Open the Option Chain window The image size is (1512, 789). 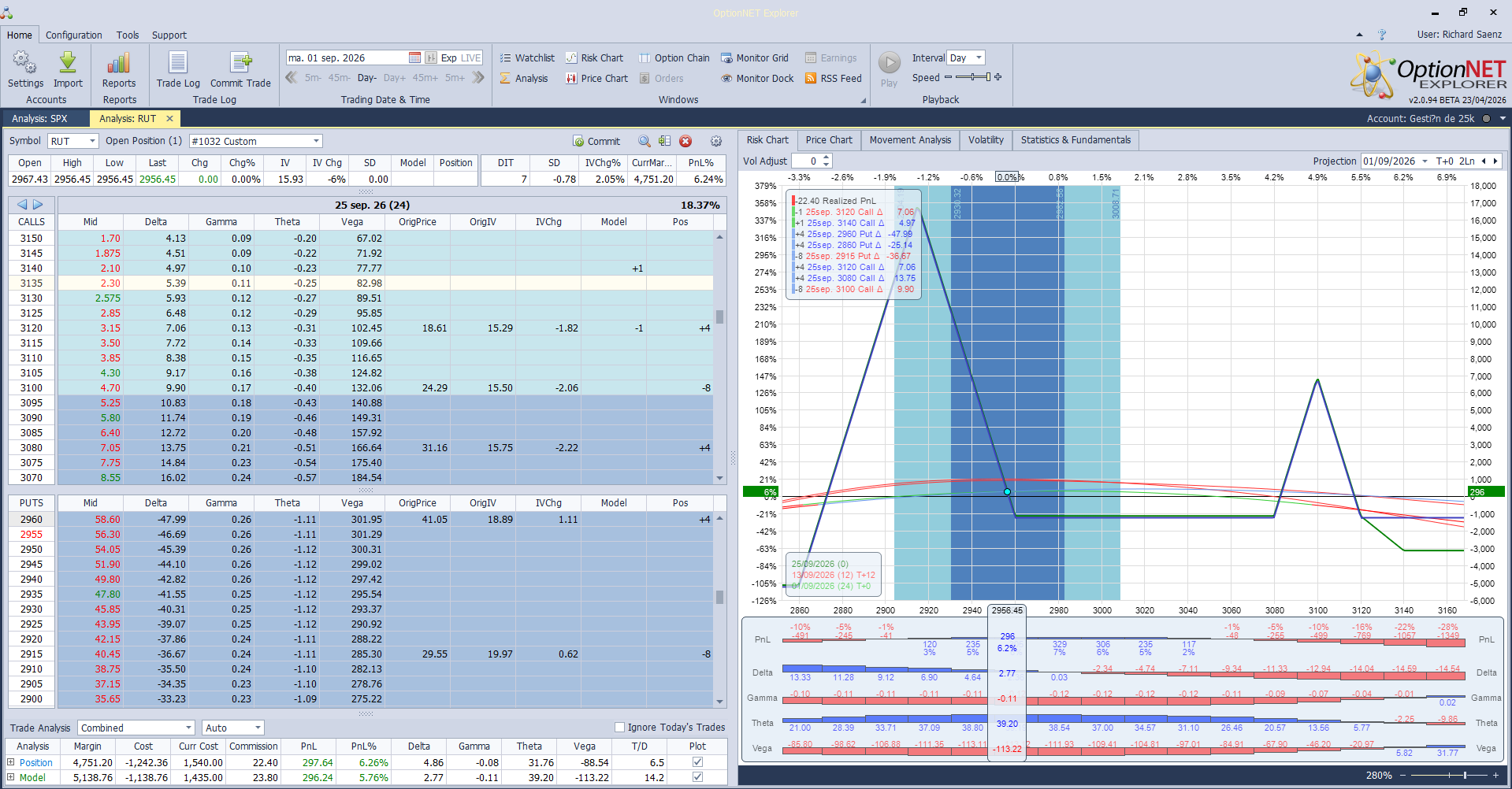pyautogui.click(x=674, y=57)
